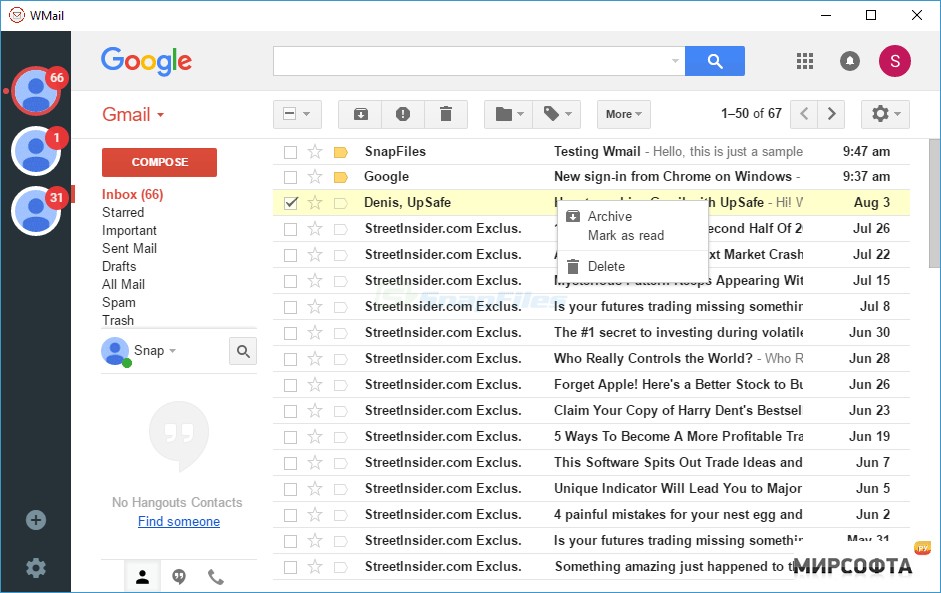Open the Spam folder

[x=119, y=303]
